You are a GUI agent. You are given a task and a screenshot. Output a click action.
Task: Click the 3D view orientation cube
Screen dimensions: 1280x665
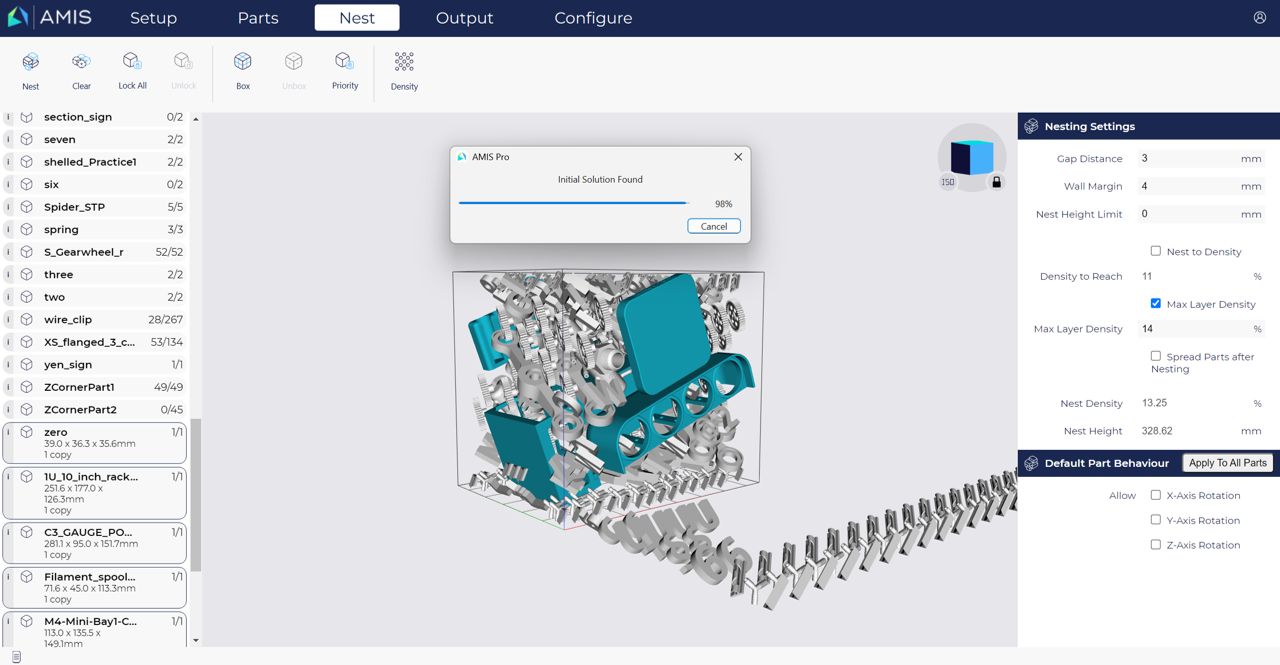click(x=972, y=156)
